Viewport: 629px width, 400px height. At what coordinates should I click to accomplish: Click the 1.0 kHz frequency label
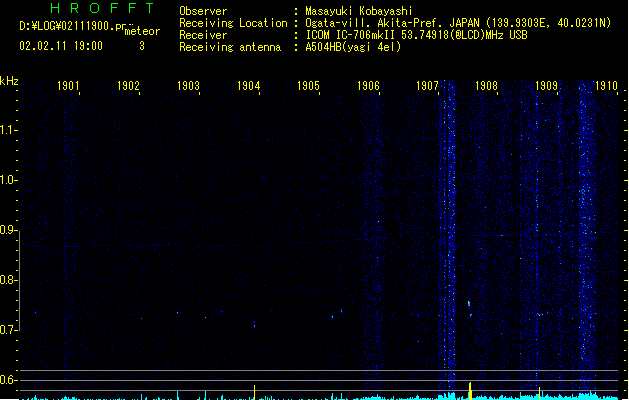pos(8,180)
